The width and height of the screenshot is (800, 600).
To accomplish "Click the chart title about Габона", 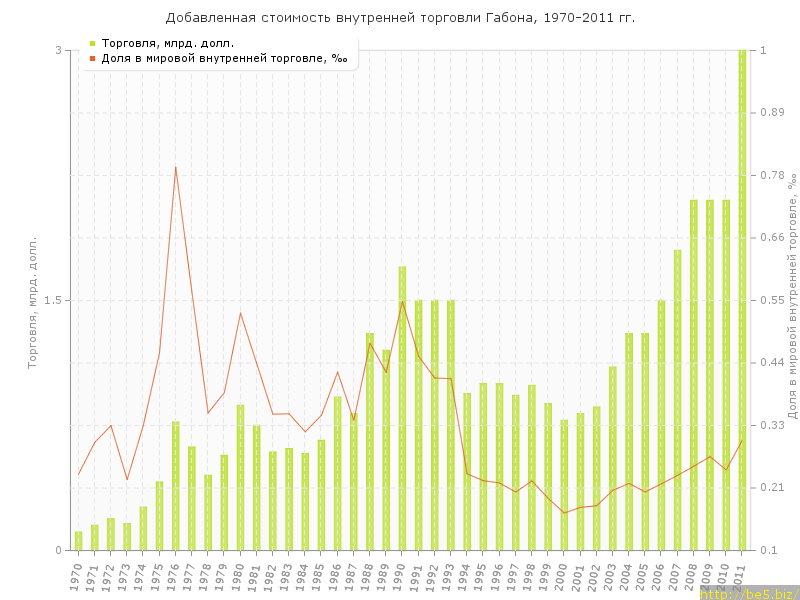I will point(400,18).
